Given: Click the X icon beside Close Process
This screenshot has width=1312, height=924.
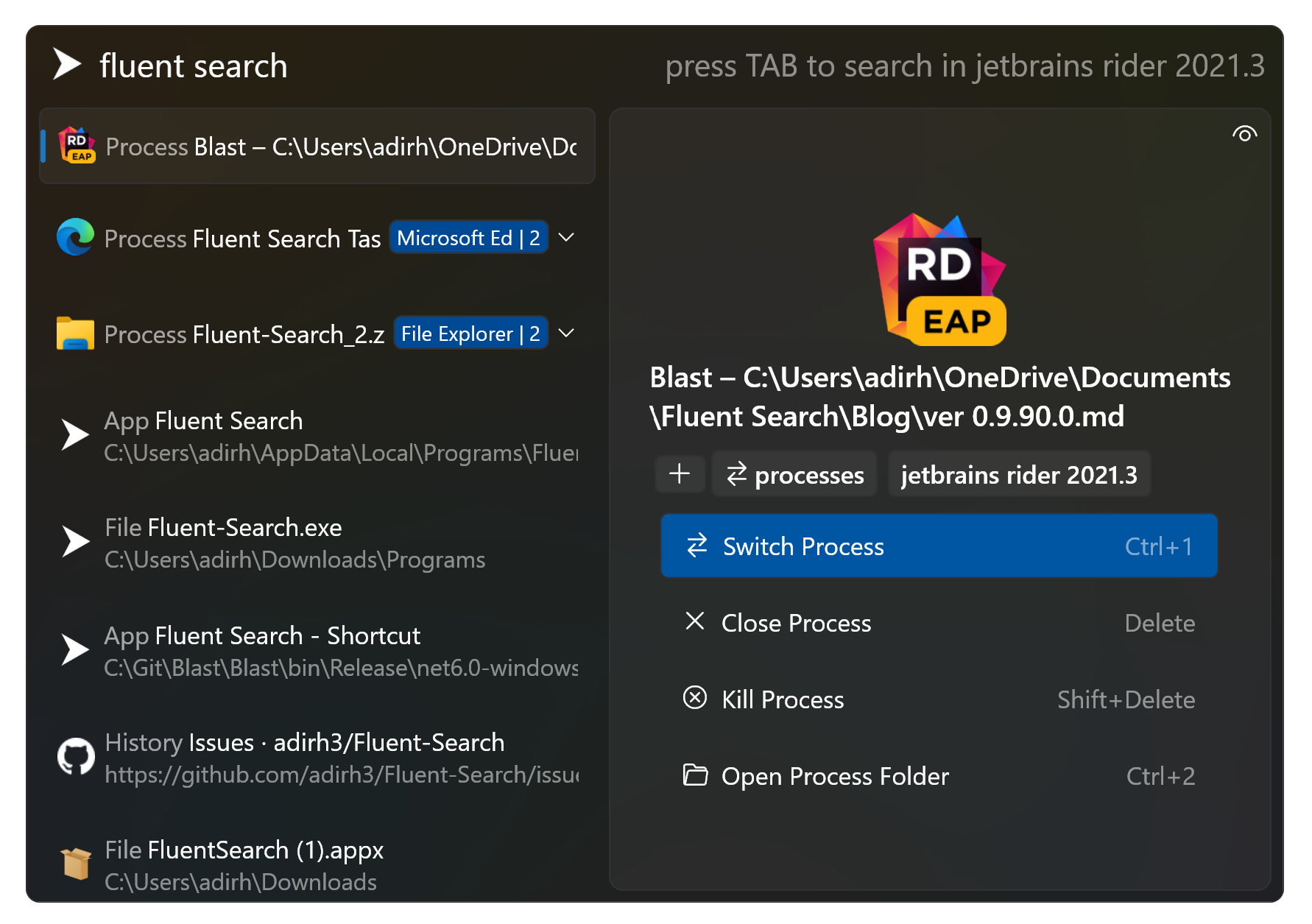Looking at the screenshot, I should click(694, 621).
